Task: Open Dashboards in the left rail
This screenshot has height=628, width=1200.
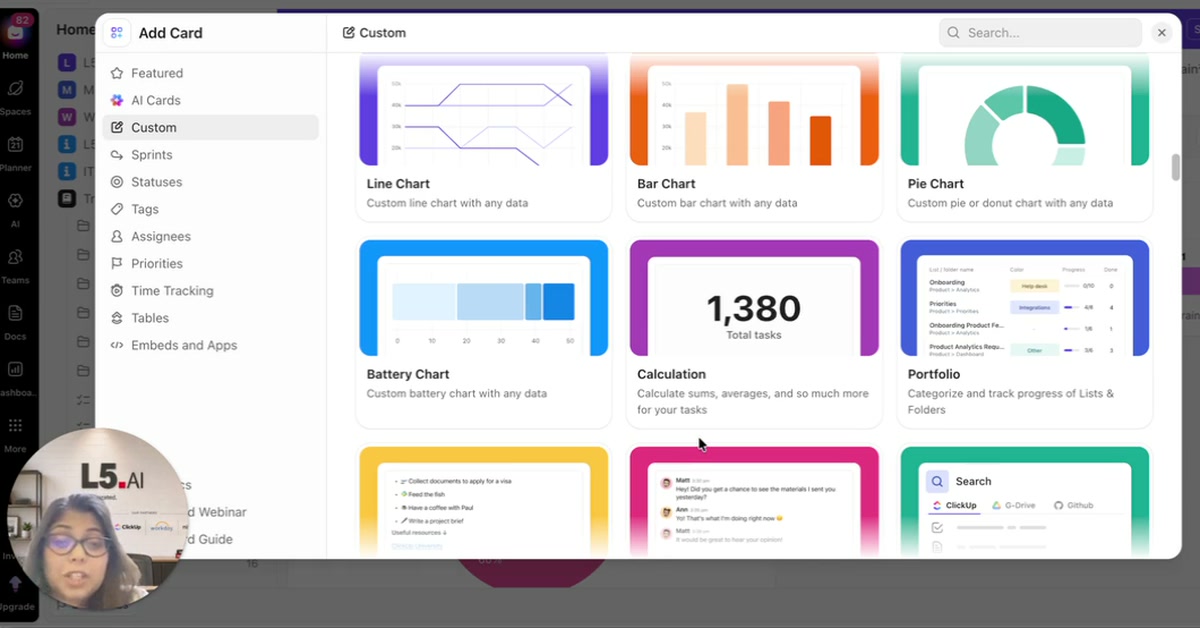Action: point(16,378)
